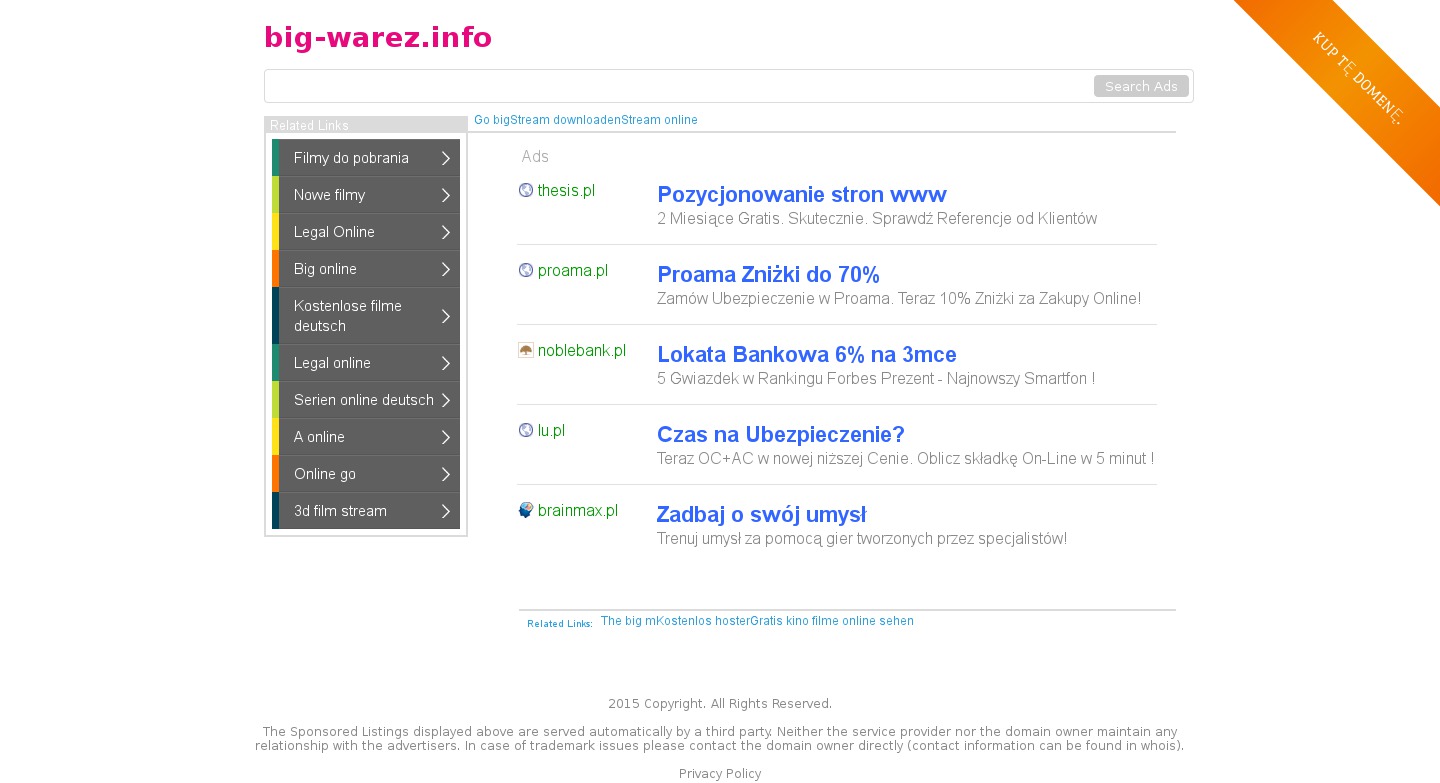Select 'Online go' sidebar item
The width and height of the screenshot is (1440, 783).
pos(325,474)
